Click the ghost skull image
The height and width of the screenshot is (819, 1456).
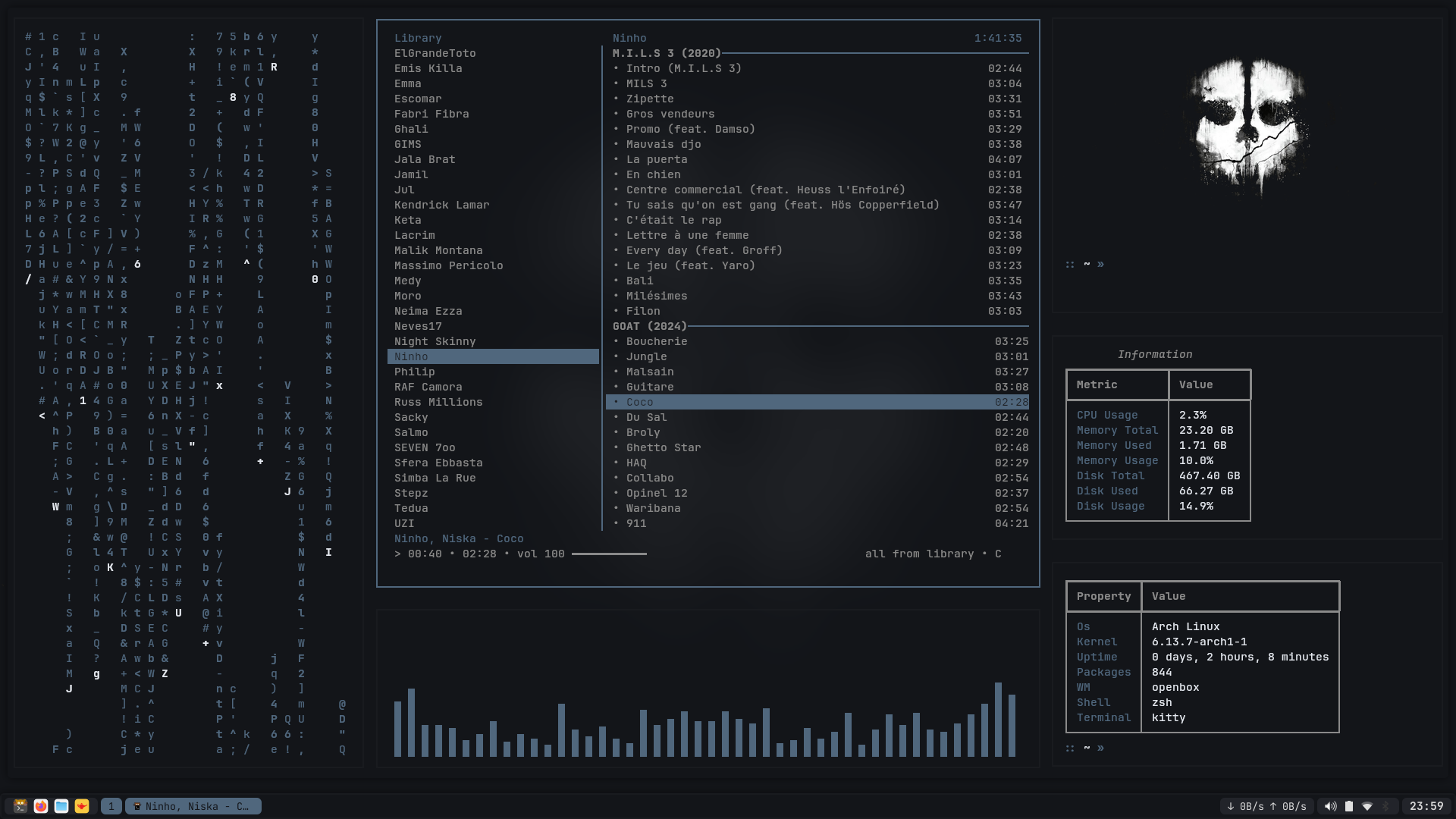point(1247,127)
